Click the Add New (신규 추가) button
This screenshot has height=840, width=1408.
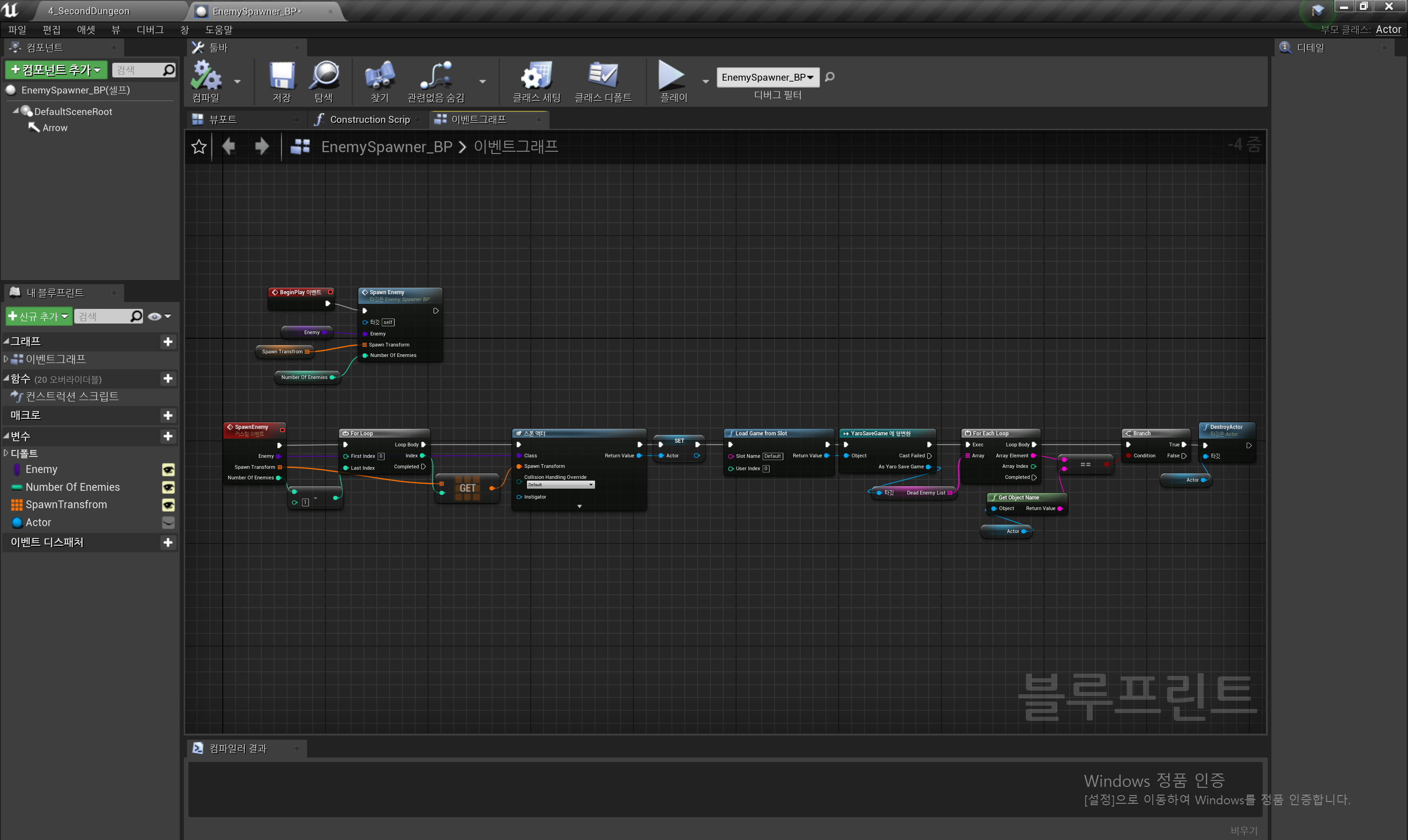click(38, 316)
